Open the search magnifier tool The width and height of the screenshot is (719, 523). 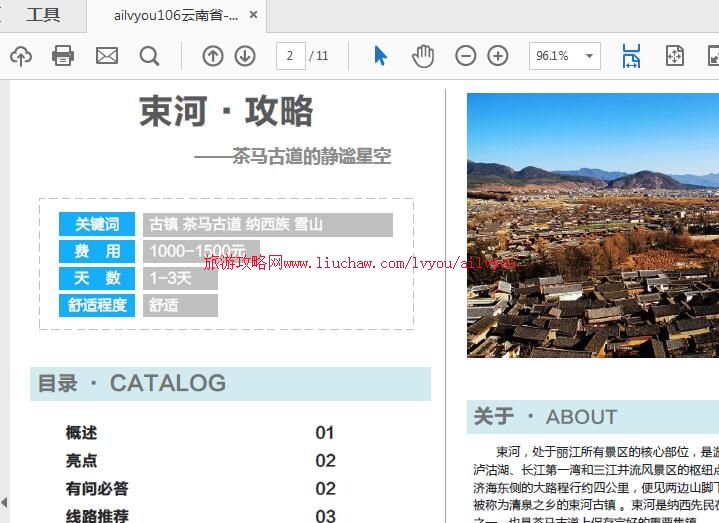pos(150,56)
